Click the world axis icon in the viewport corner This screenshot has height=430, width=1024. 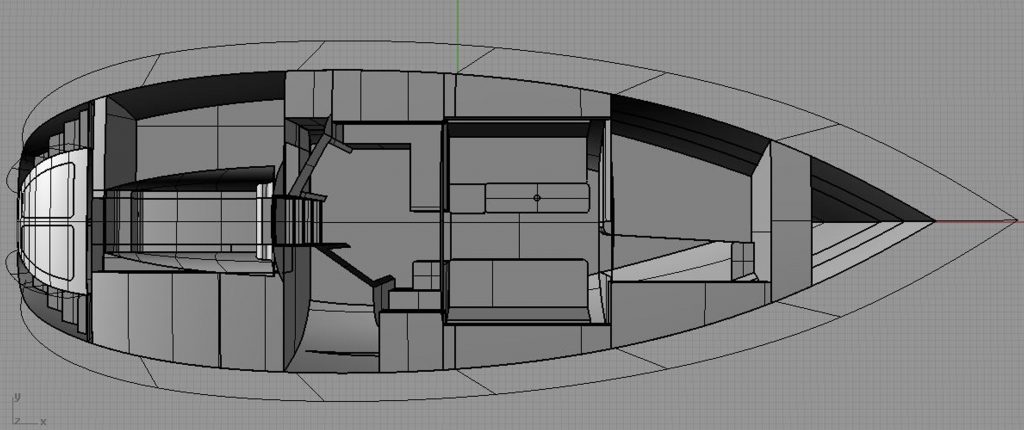pos(27,410)
